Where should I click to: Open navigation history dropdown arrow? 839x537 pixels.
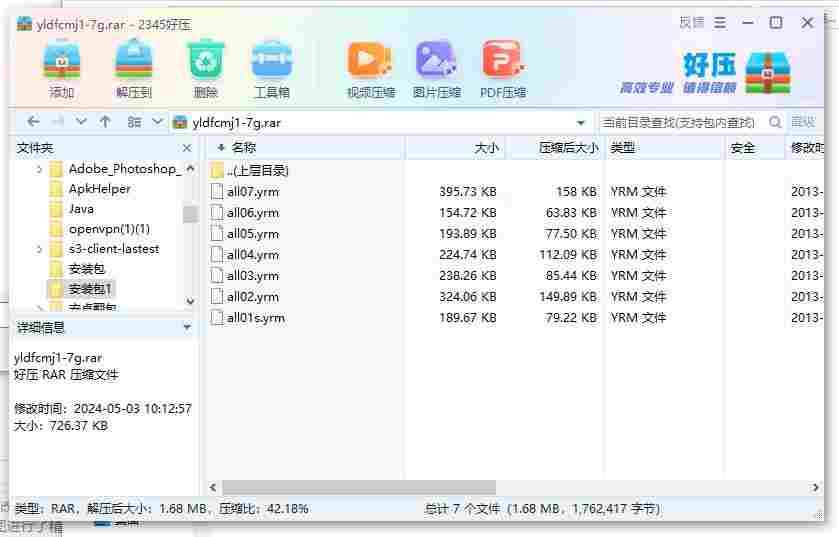[x=81, y=122]
